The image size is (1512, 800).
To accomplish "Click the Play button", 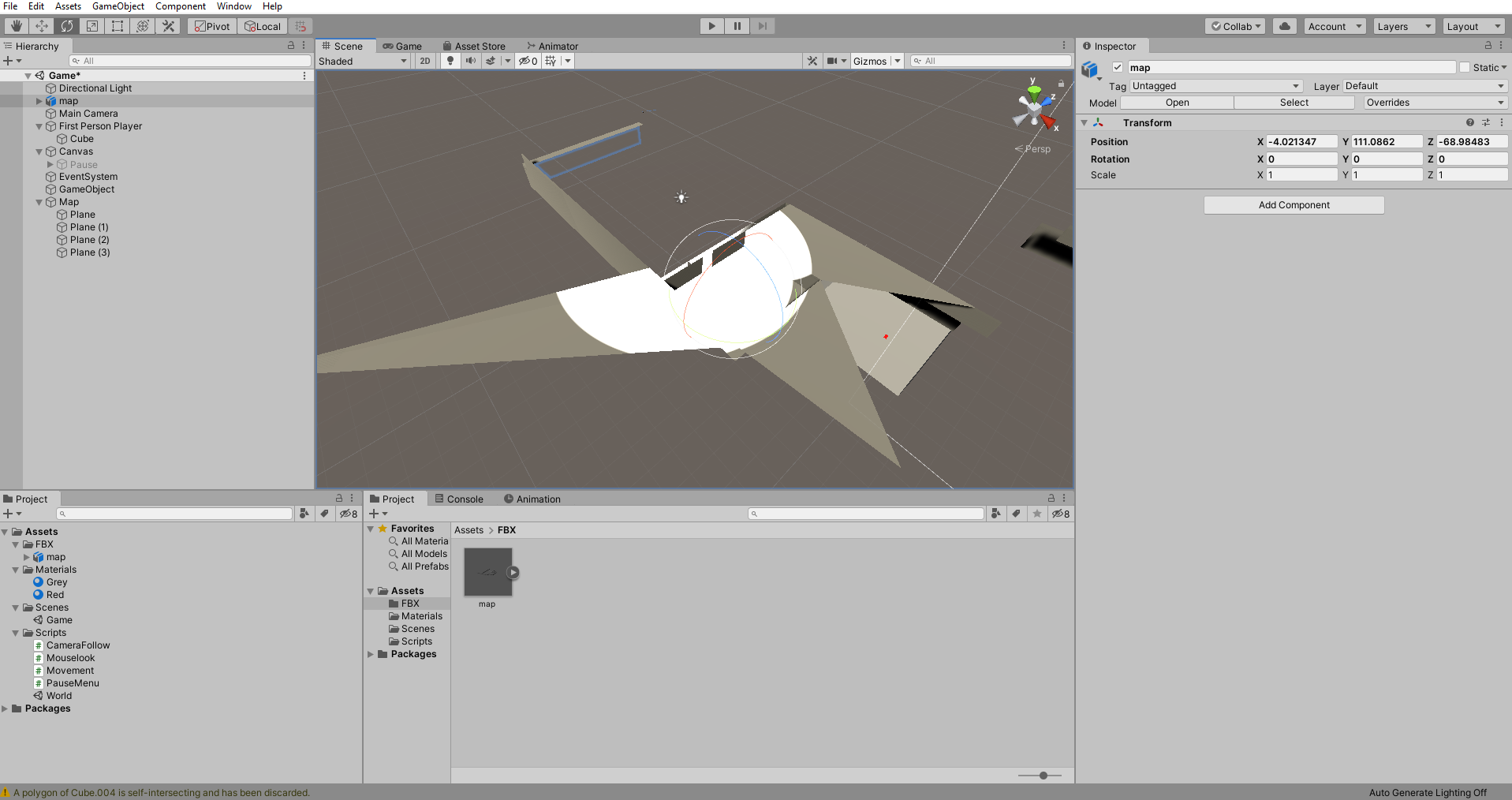I will tap(711, 26).
